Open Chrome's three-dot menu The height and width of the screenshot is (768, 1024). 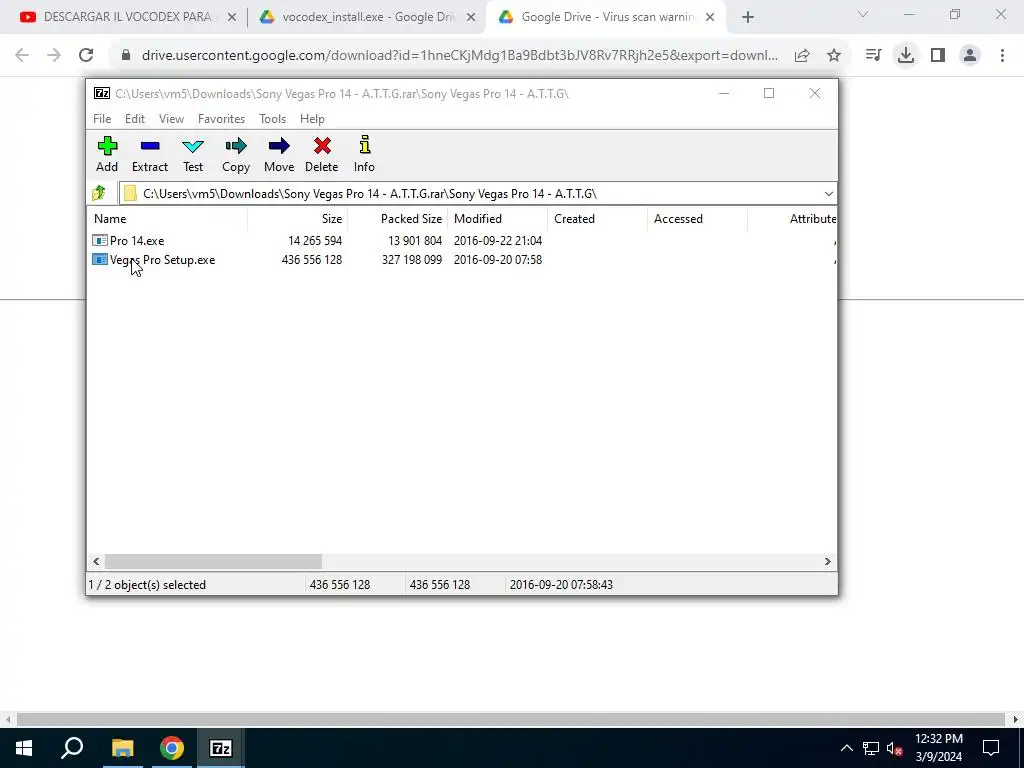pyautogui.click(x=1002, y=55)
